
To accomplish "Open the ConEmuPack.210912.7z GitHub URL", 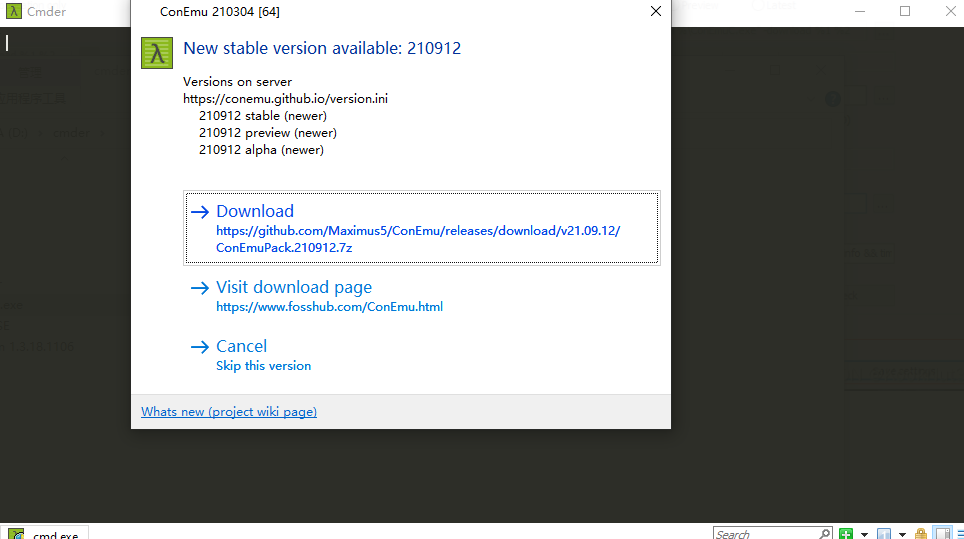I will (418, 239).
